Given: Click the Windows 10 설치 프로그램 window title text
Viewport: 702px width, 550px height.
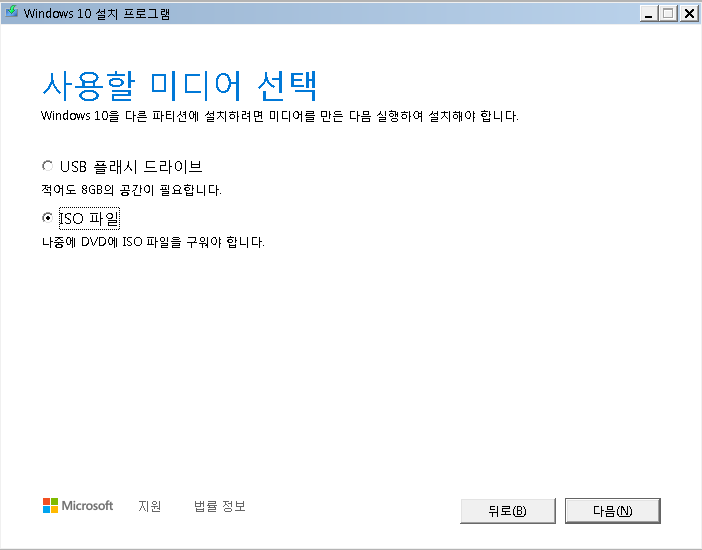Looking at the screenshot, I should click(x=97, y=13).
